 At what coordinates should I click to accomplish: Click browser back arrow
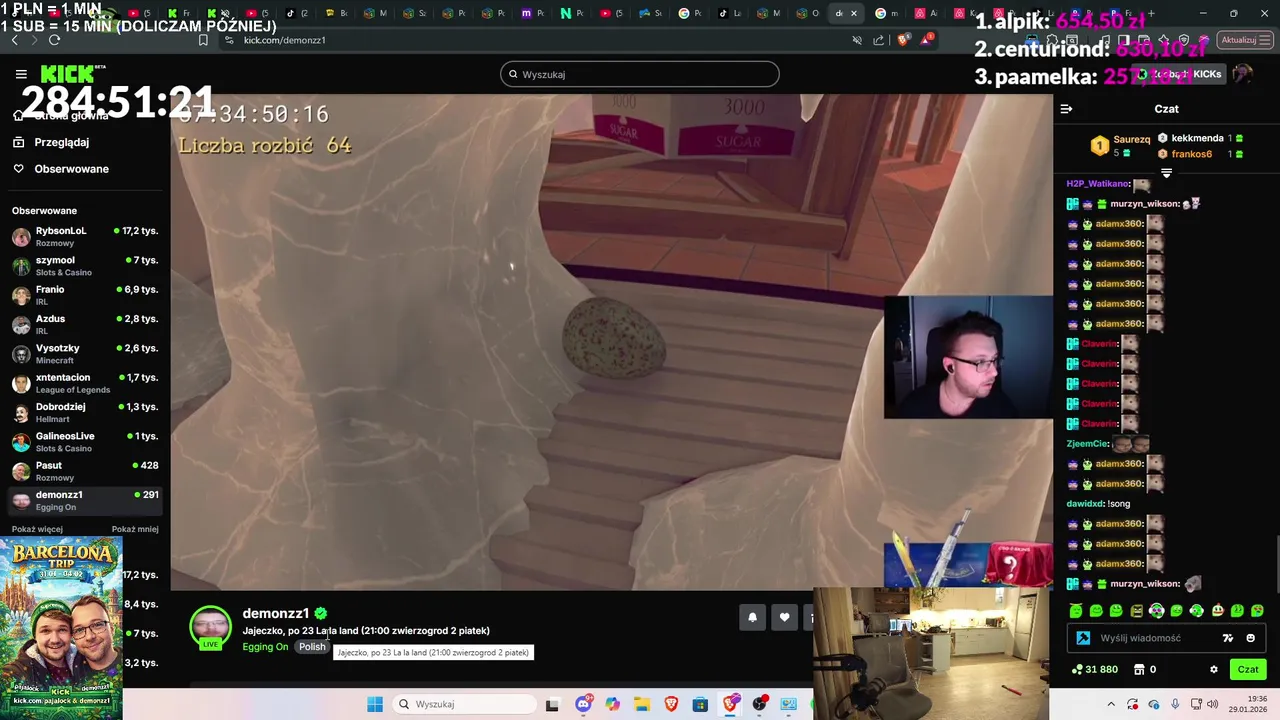14,40
